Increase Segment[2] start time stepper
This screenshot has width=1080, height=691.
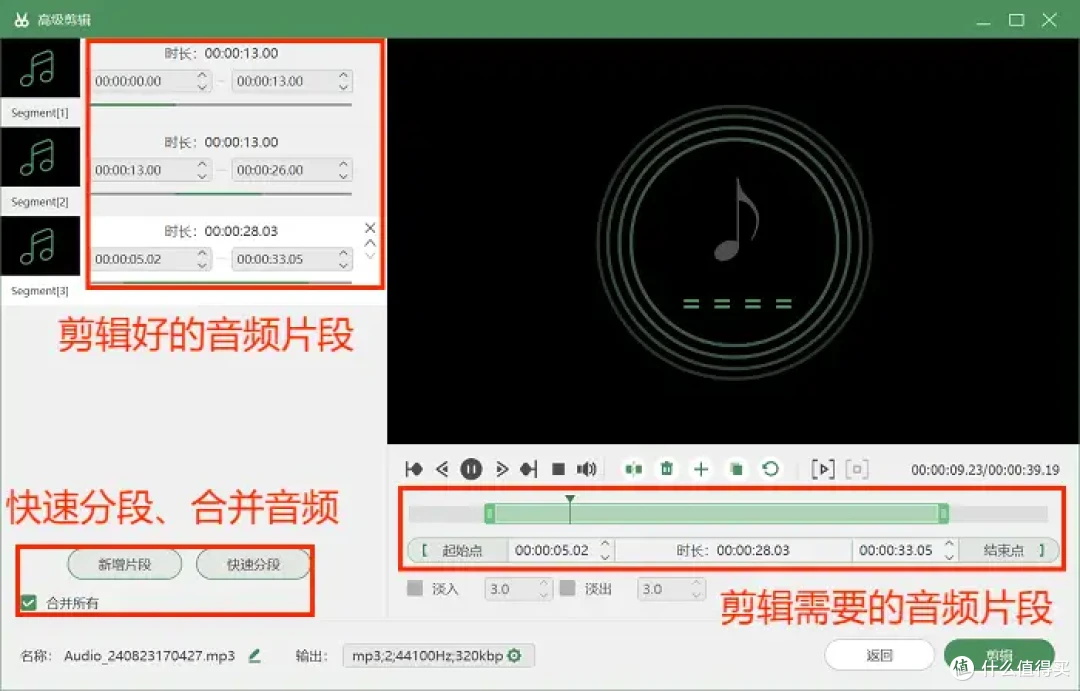coord(202,164)
